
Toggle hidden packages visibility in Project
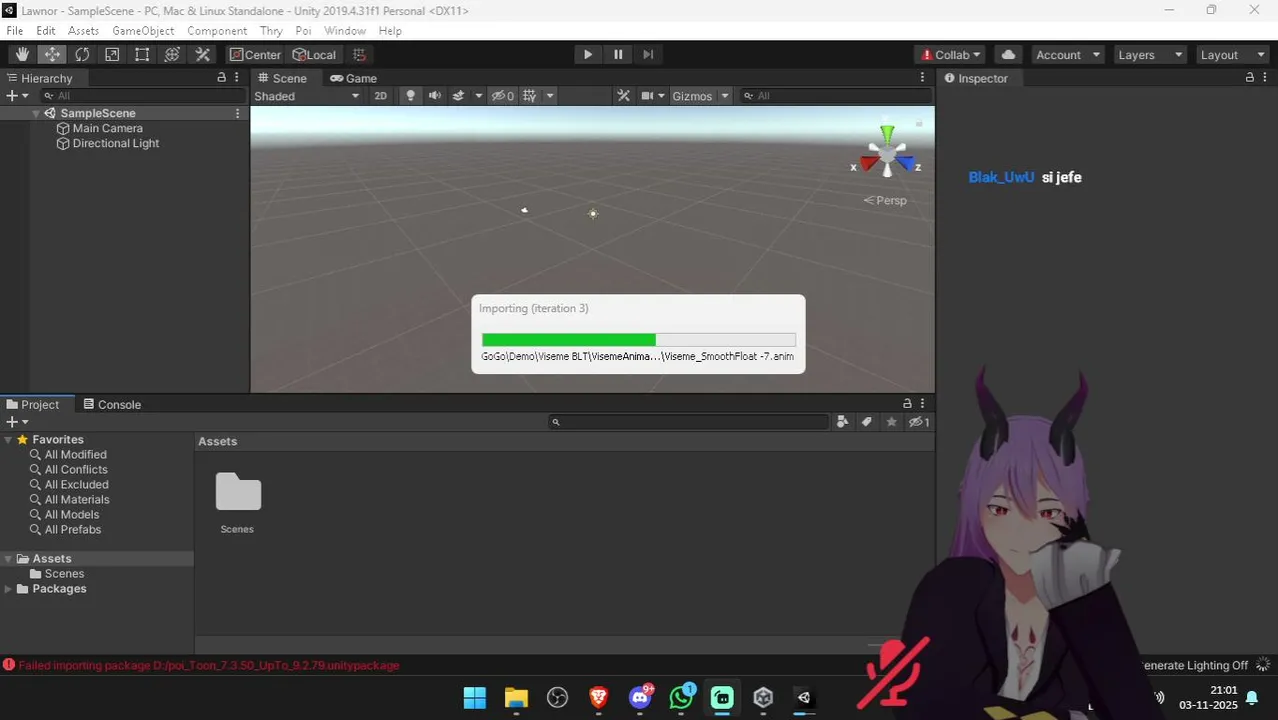click(x=919, y=422)
